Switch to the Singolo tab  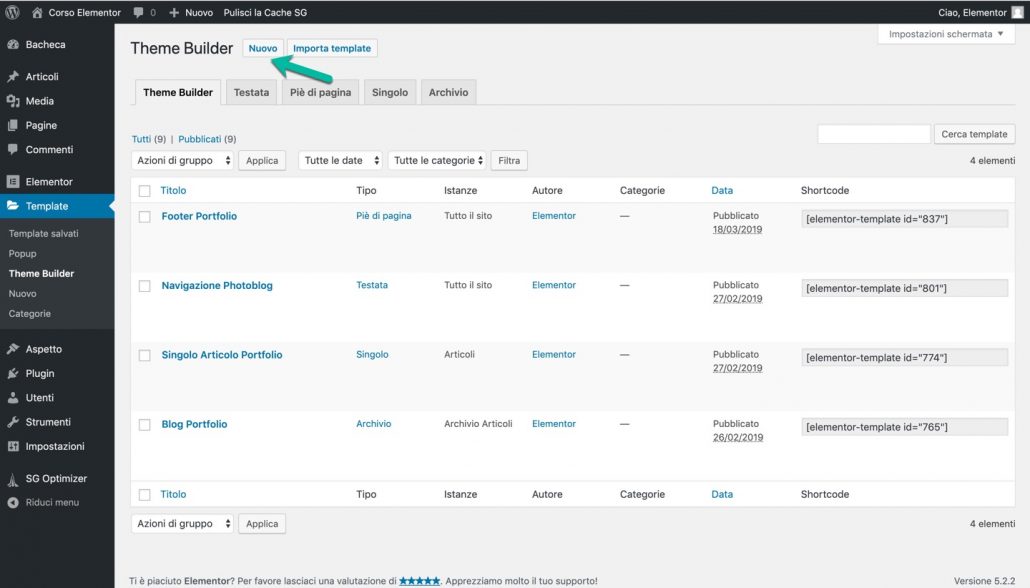point(390,93)
